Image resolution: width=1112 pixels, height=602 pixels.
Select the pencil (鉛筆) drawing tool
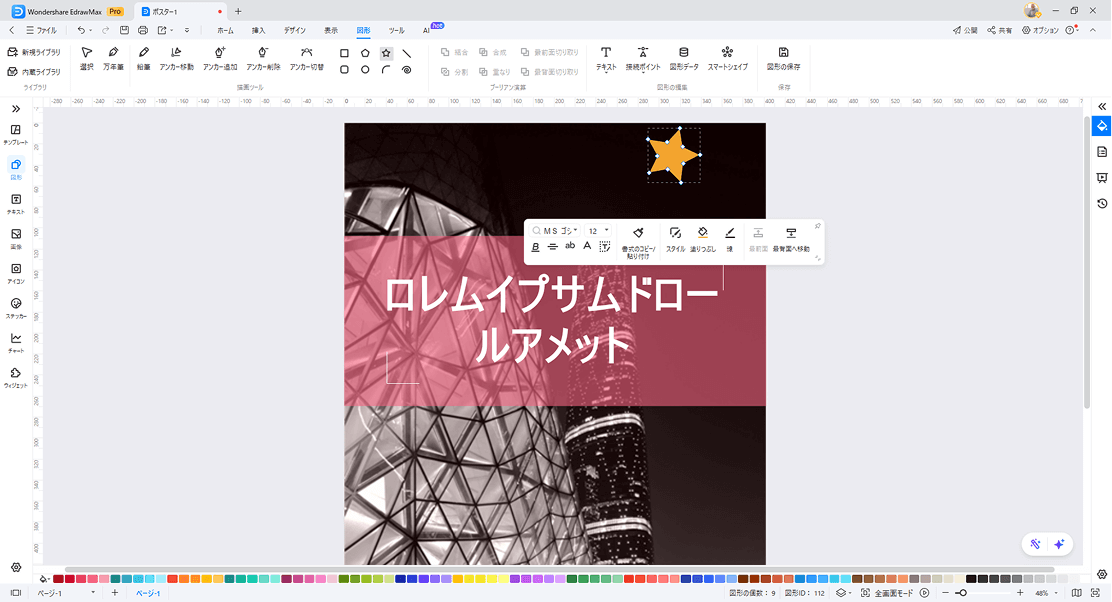[143, 57]
